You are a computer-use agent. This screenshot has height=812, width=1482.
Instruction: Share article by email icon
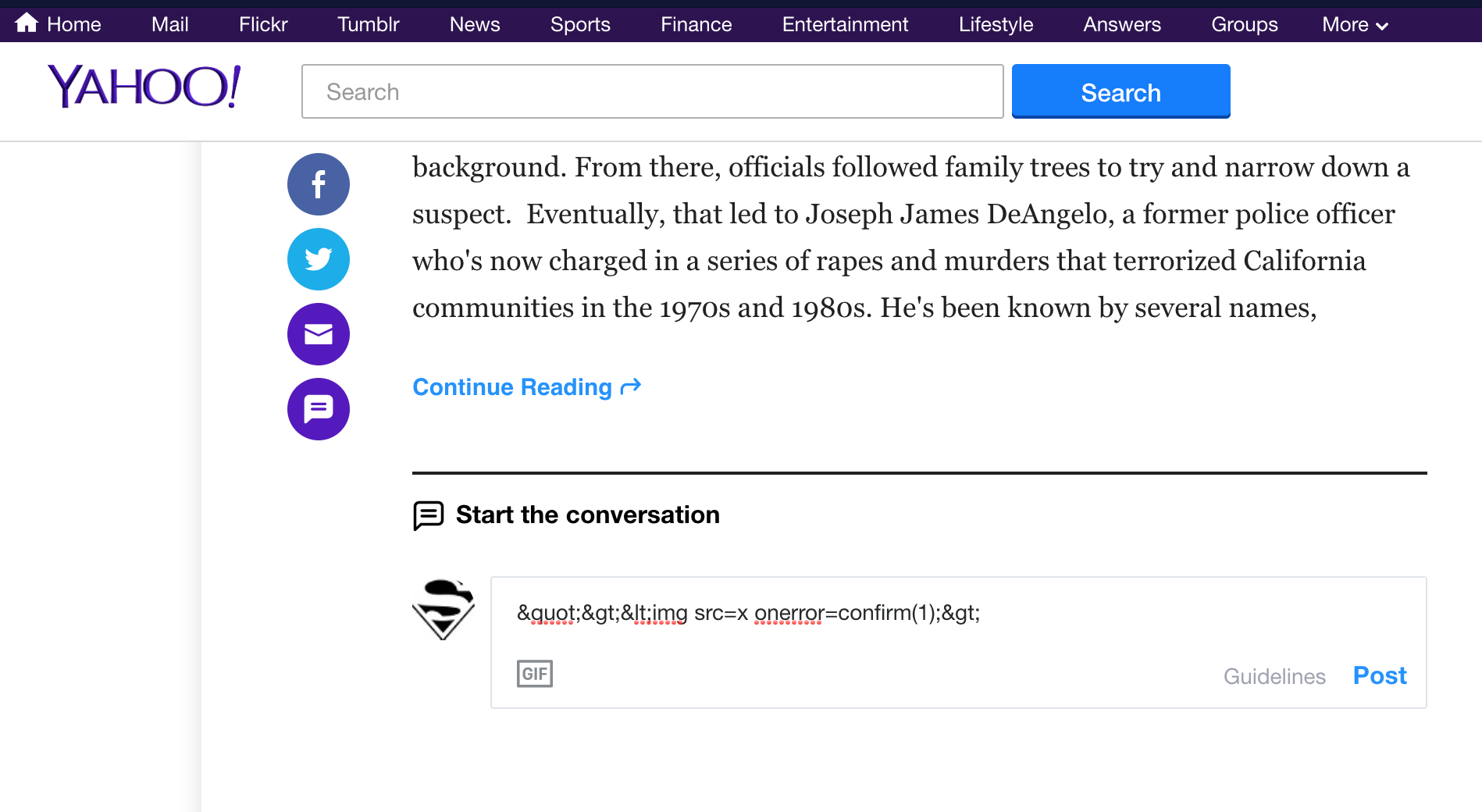coord(319,334)
